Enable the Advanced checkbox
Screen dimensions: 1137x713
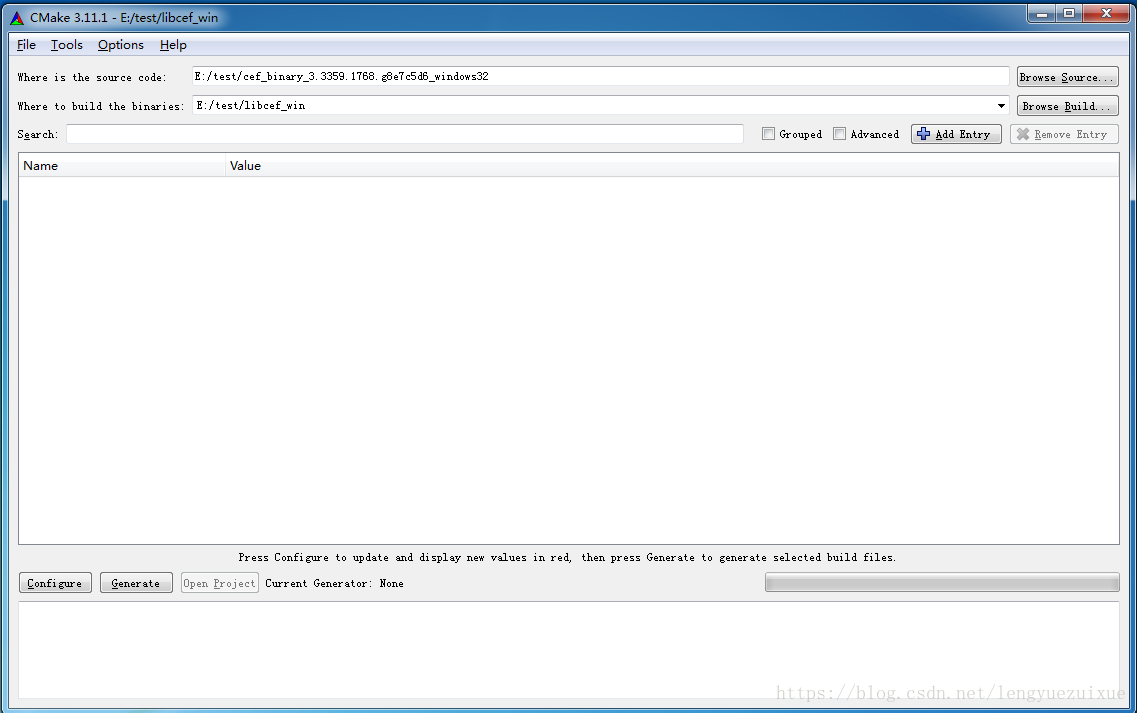coord(840,133)
